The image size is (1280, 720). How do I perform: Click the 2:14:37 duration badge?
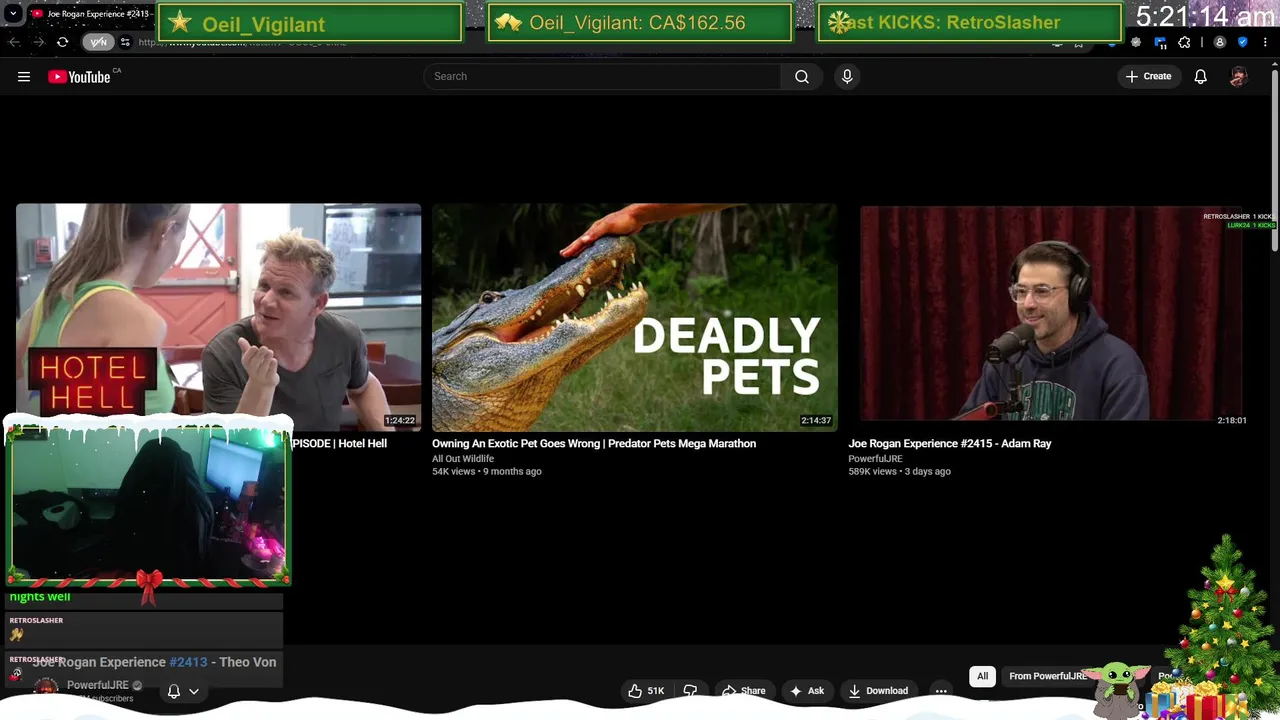tap(816, 421)
